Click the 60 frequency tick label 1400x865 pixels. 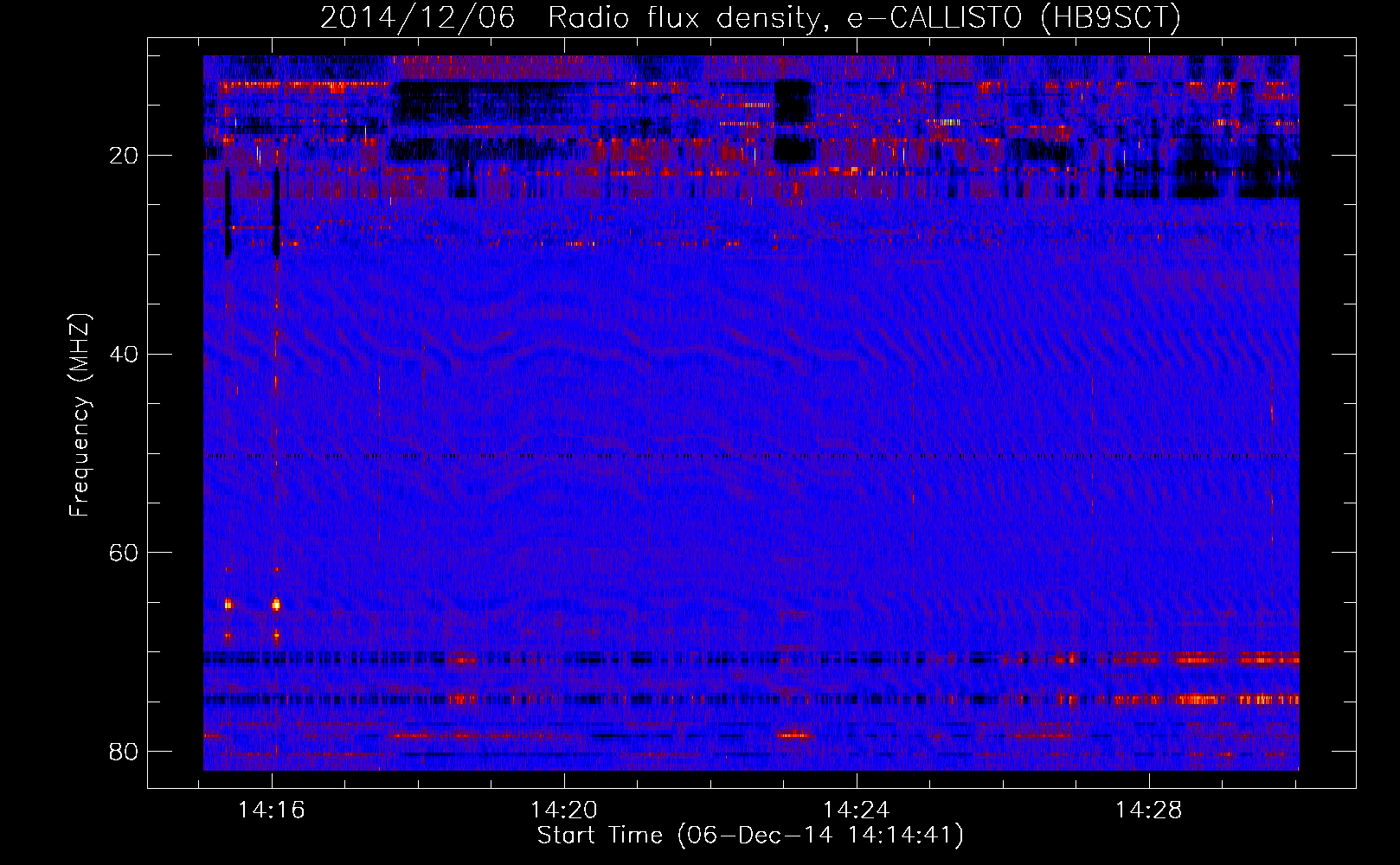tap(125, 552)
